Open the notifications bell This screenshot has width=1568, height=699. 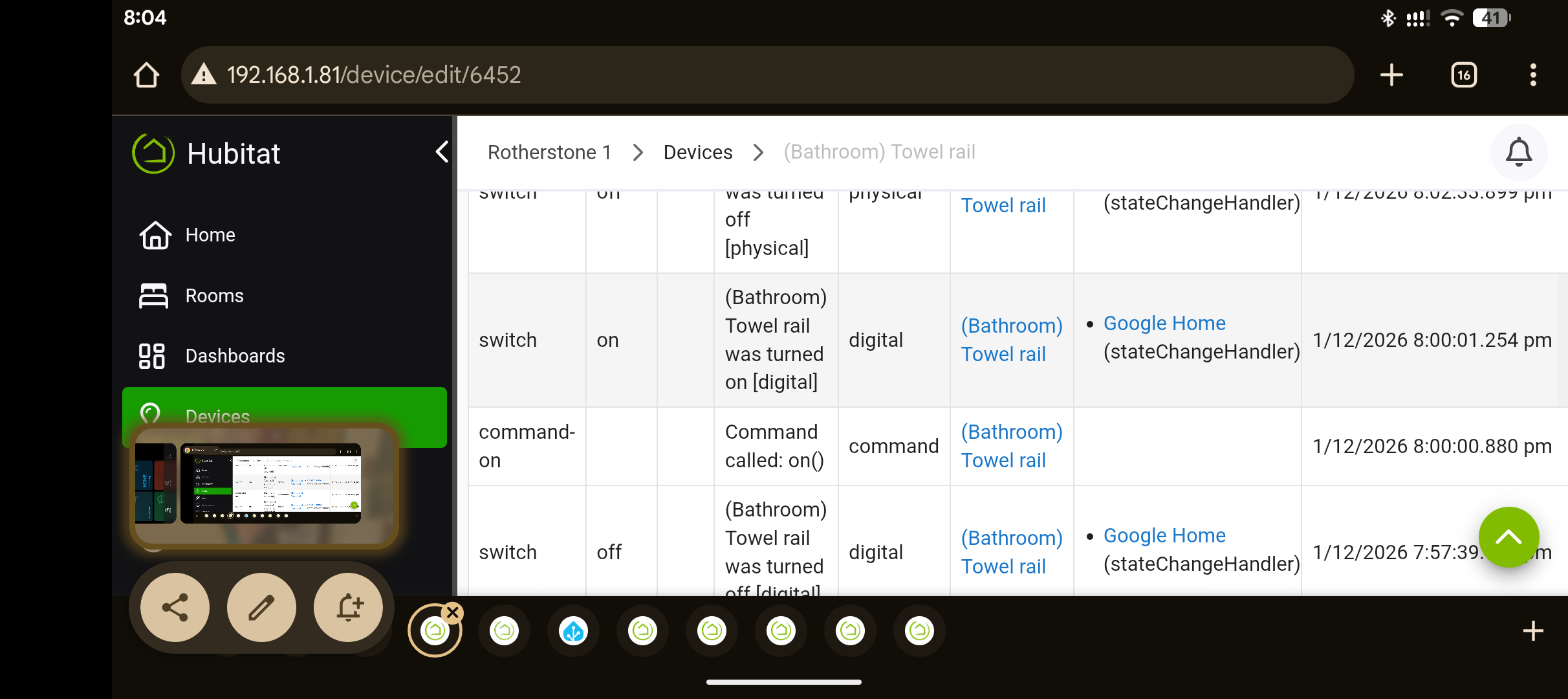coord(1518,153)
